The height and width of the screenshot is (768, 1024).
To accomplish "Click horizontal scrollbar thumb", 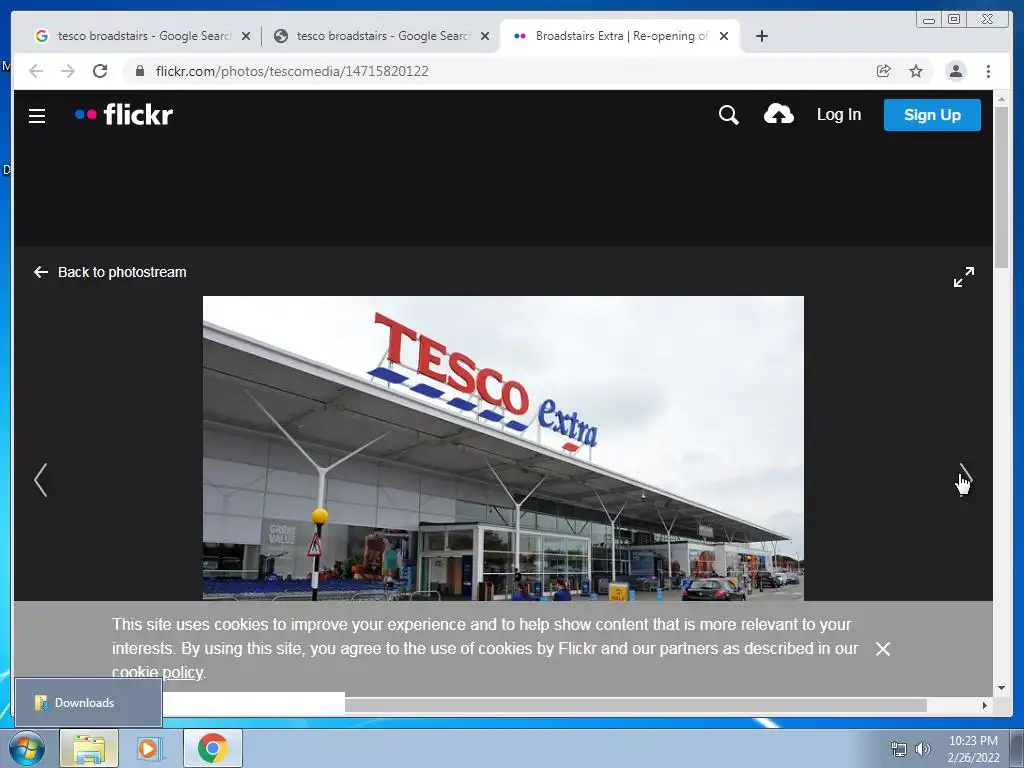I will tap(635, 705).
